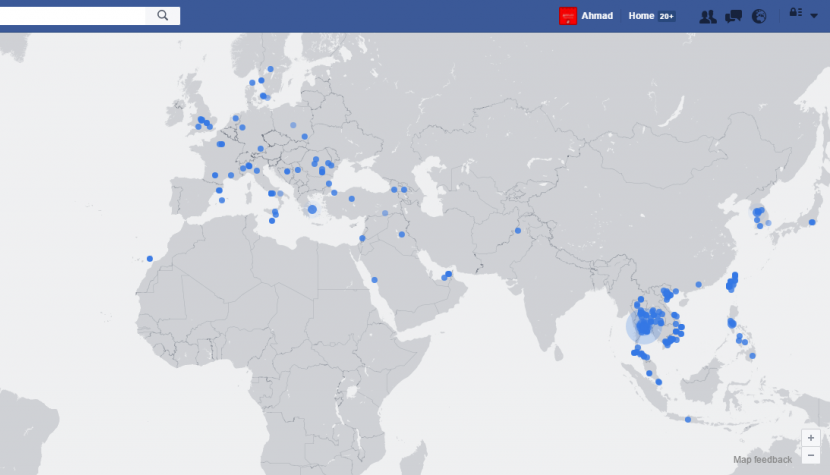Go to the Home tab
Viewport: 830px width, 475px height.
641,16
